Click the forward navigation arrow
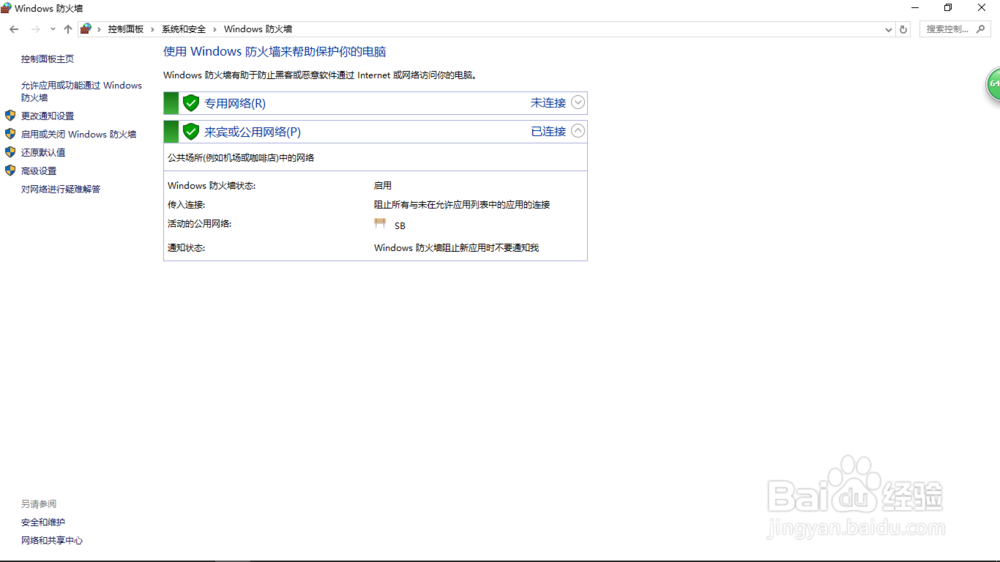 [35, 29]
